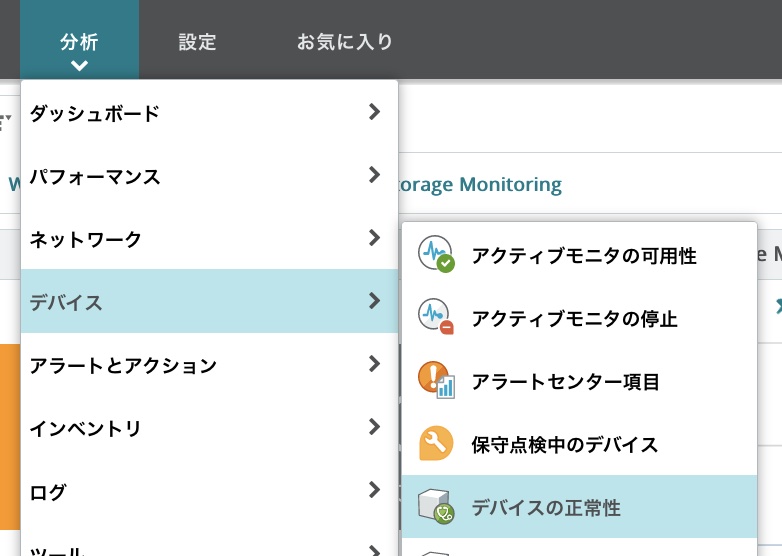Click the chevron beside アラートとアクション
This screenshot has height=556, width=782.
pos(374,364)
